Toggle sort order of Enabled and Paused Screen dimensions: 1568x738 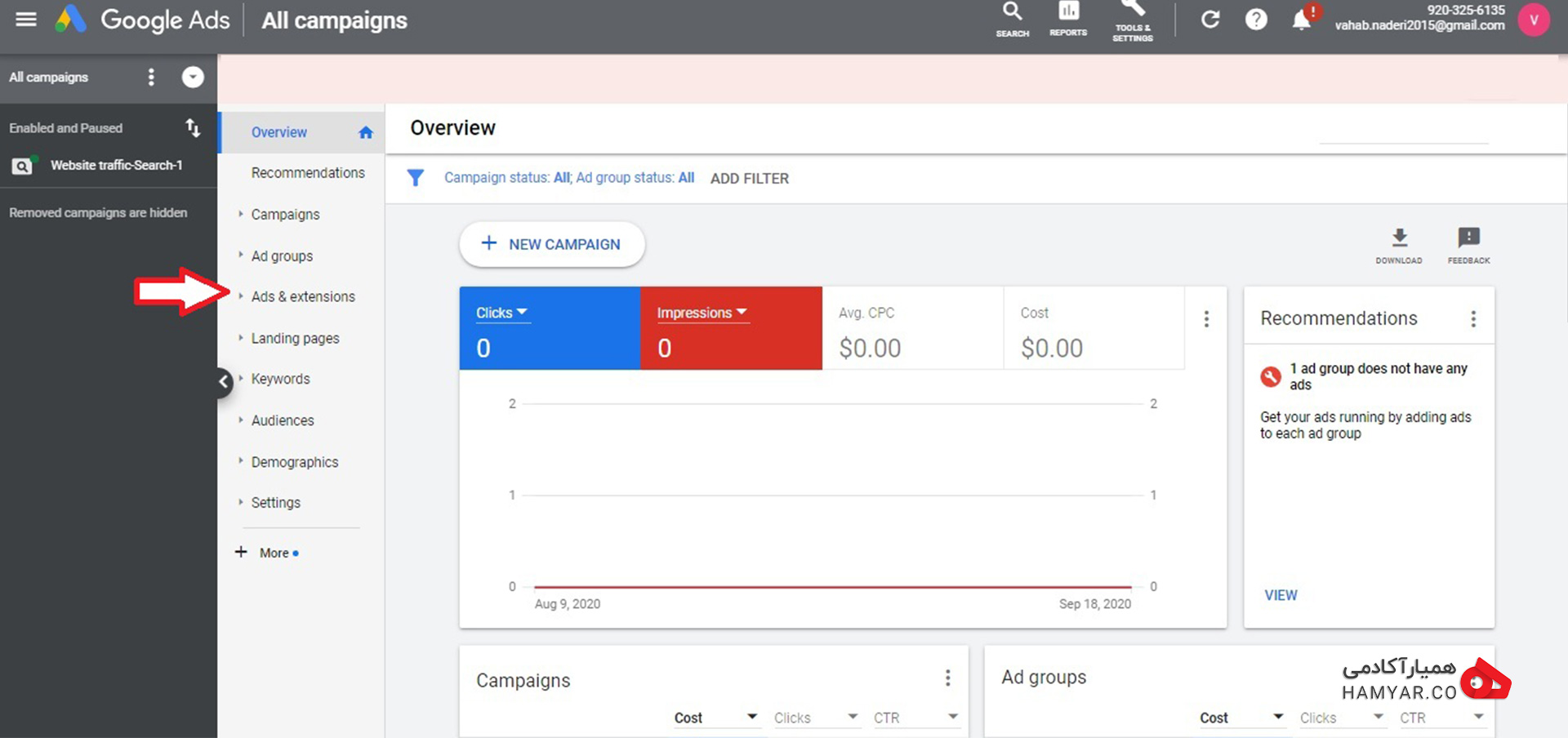click(x=193, y=128)
